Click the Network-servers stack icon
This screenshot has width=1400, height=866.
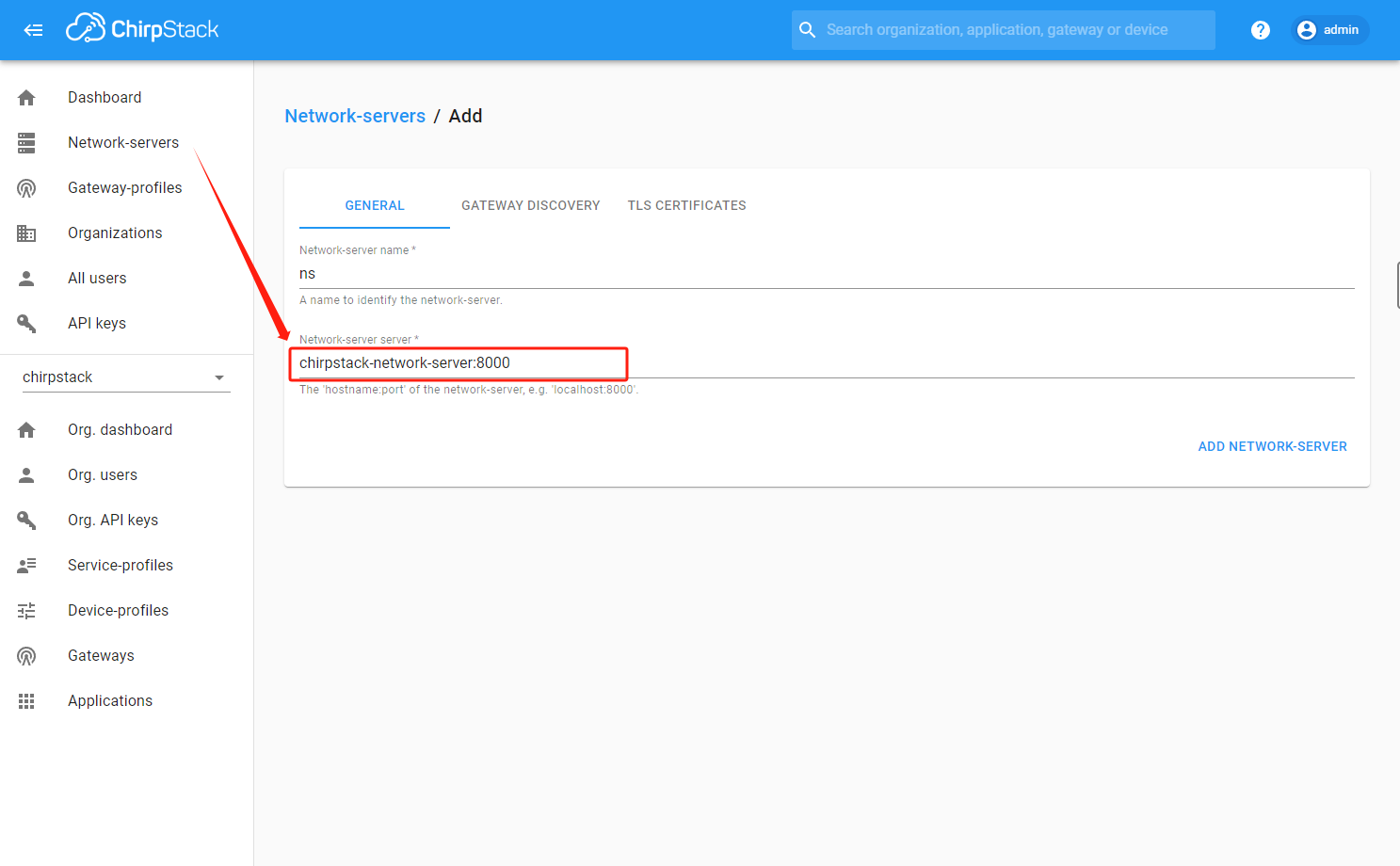point(26,143)
